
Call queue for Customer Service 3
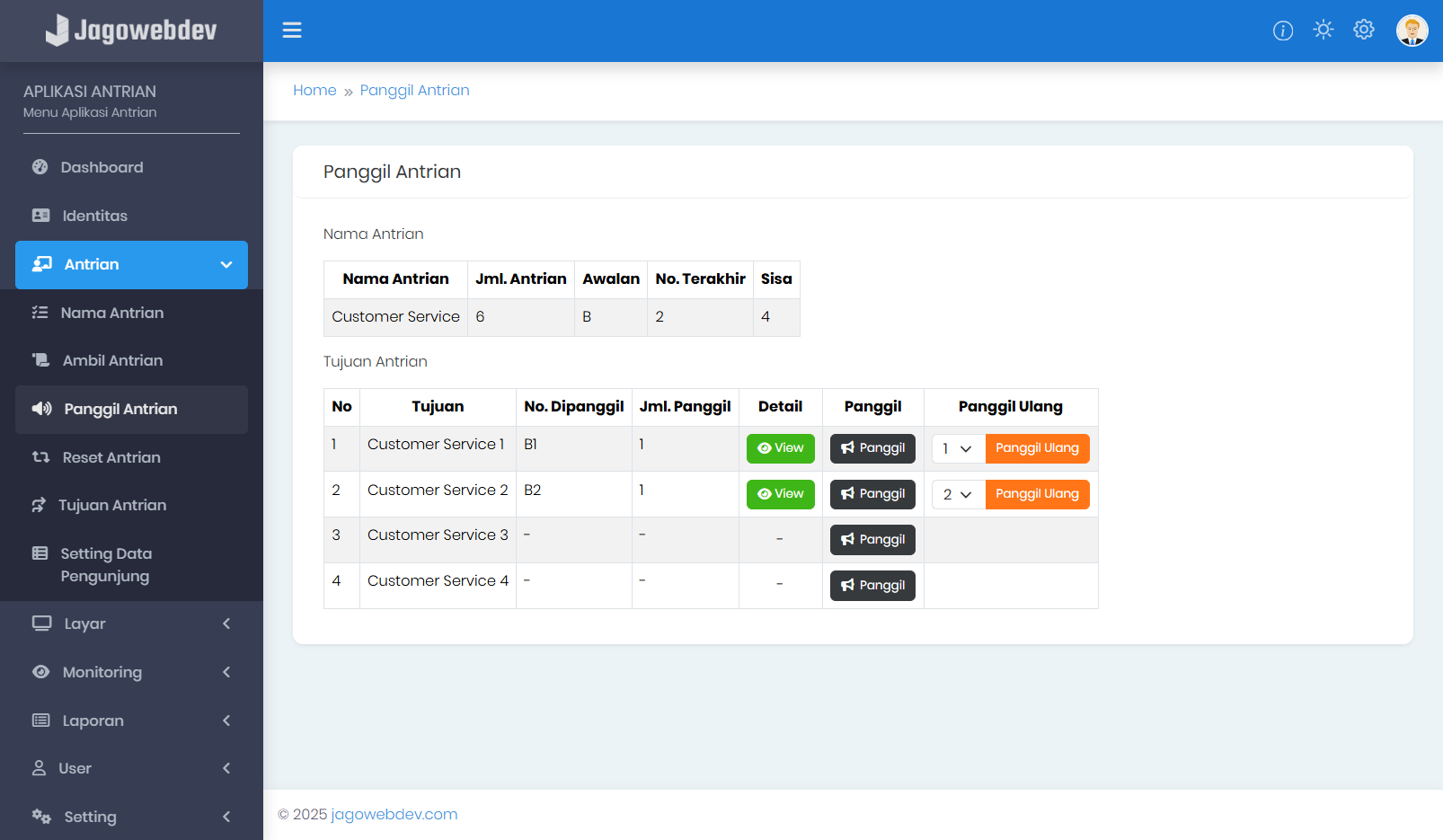(872, 540)
